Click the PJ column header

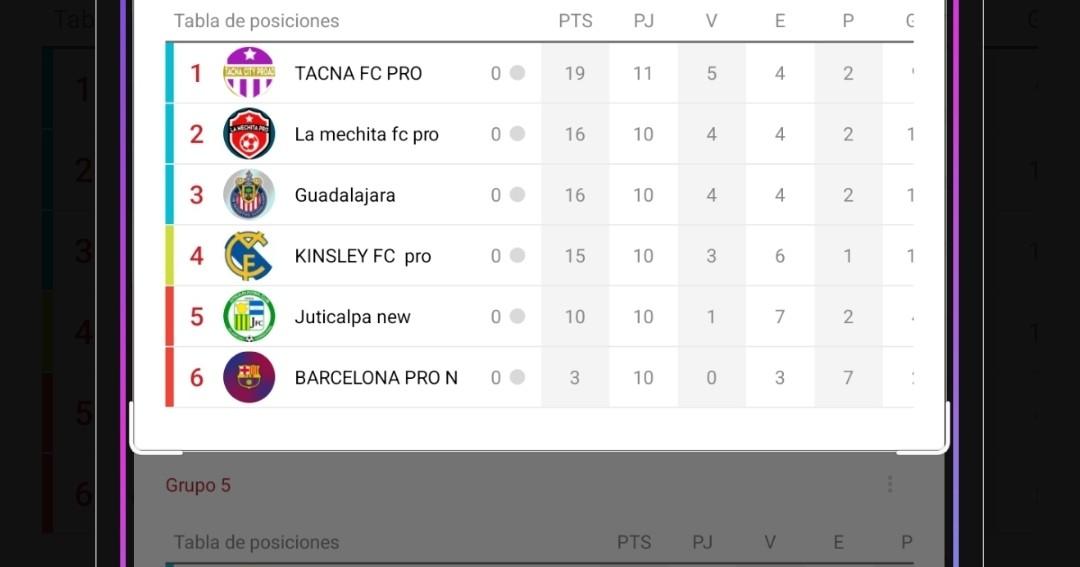pos(643,21)
